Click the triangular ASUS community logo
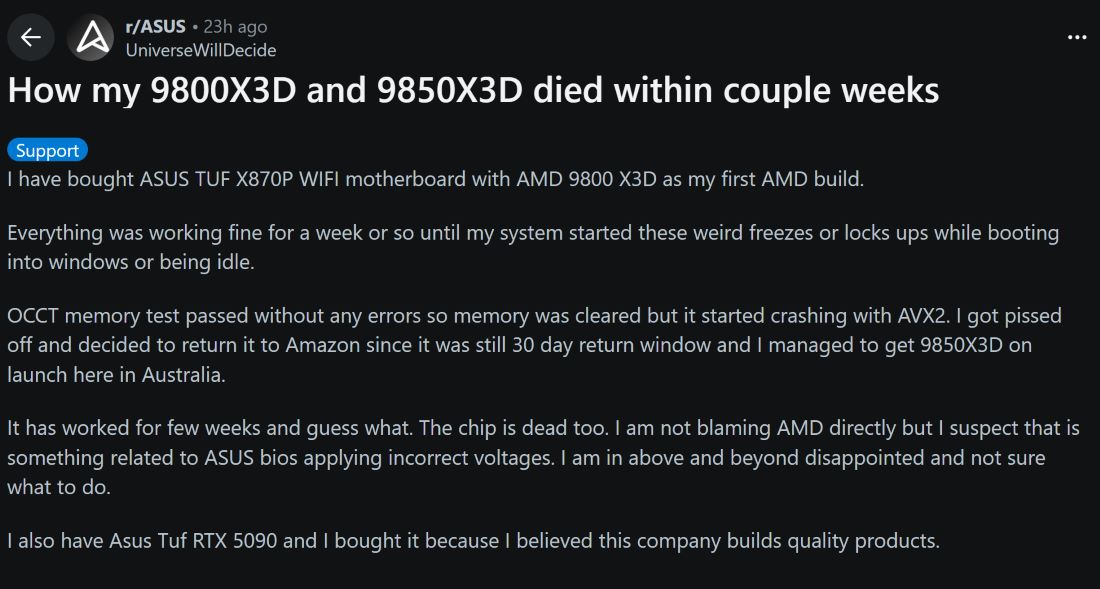 pyautogui.click(x=90, y=37)
